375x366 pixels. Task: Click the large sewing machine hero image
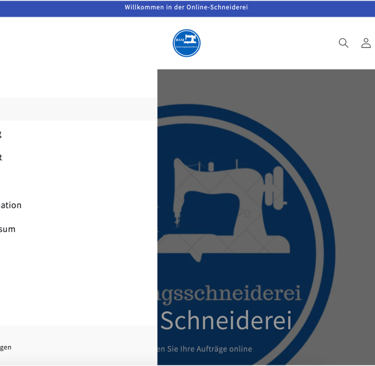coord(266,217)
